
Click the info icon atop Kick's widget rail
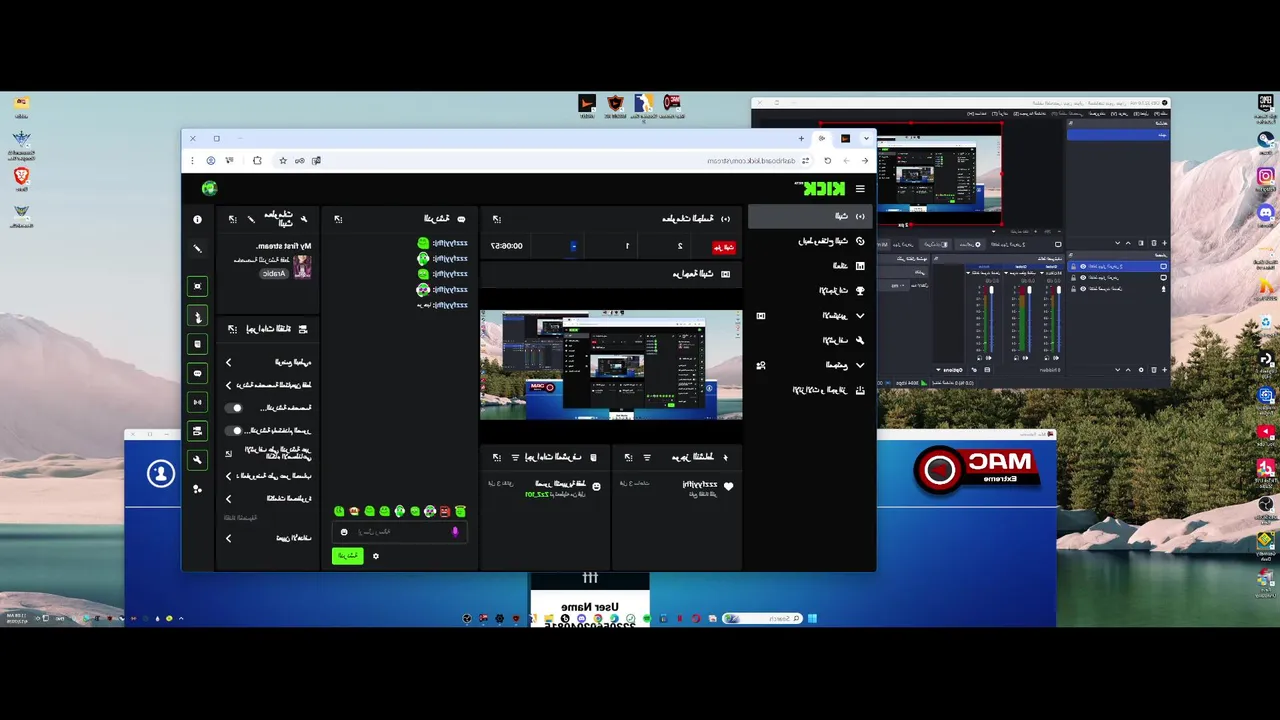point(197,219)
